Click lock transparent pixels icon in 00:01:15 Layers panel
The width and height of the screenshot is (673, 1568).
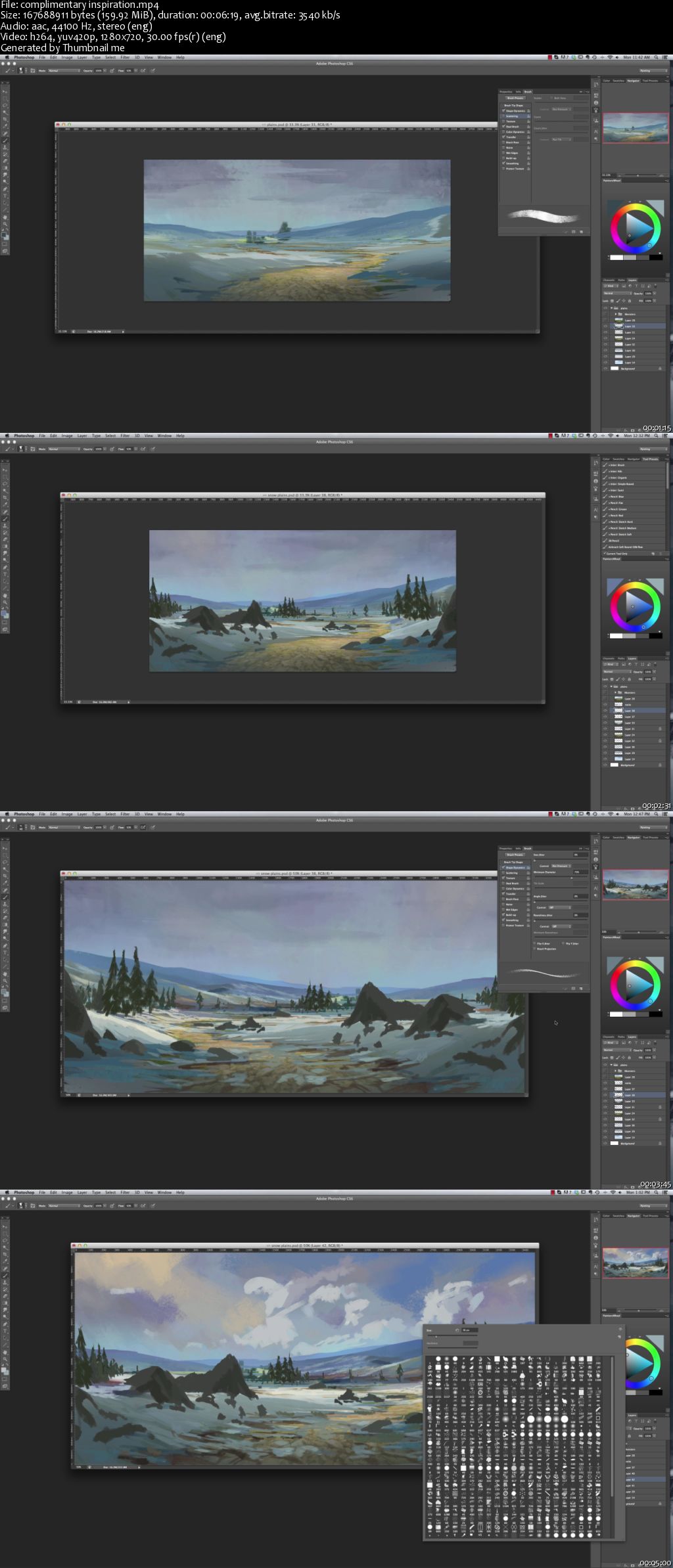612,301
